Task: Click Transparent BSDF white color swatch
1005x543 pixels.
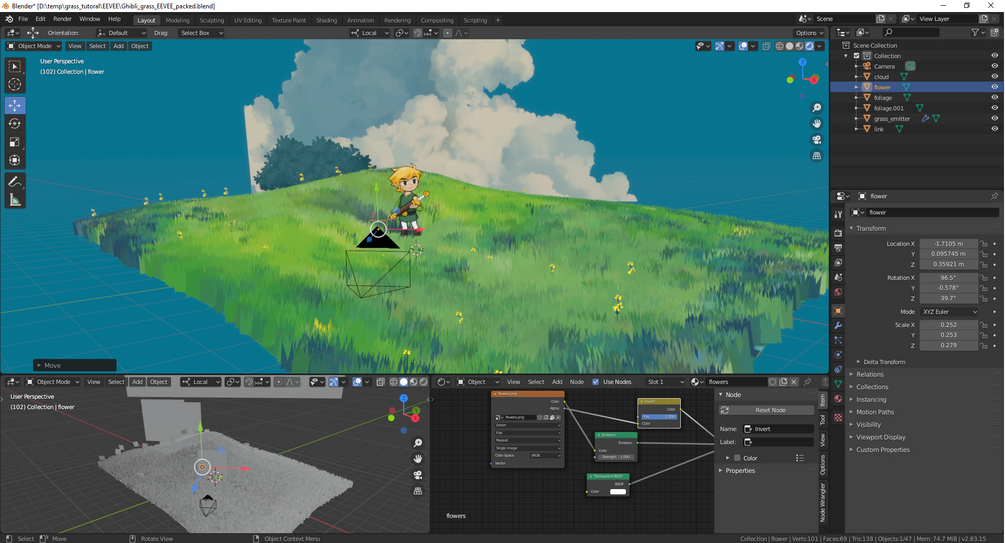Action: (618, 492)
